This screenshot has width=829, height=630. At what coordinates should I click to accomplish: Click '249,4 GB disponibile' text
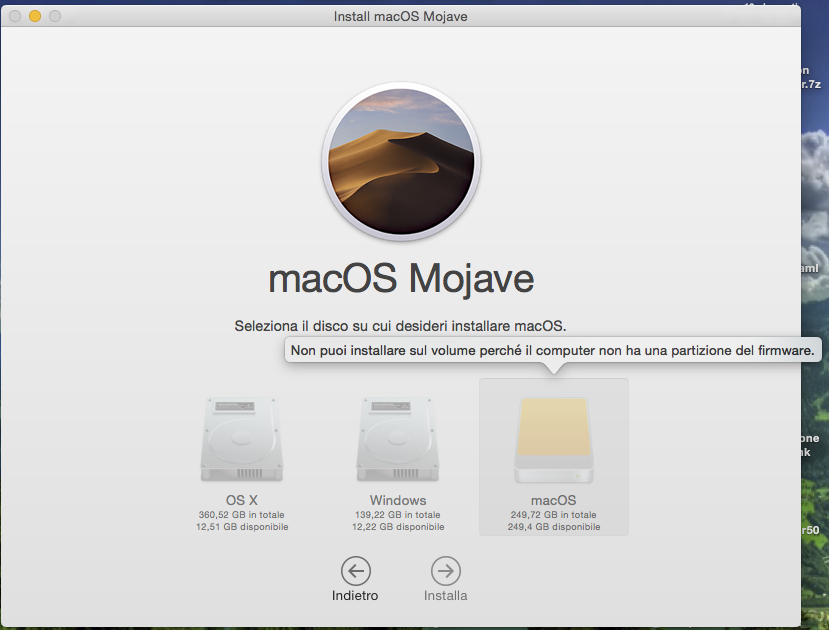554,527
